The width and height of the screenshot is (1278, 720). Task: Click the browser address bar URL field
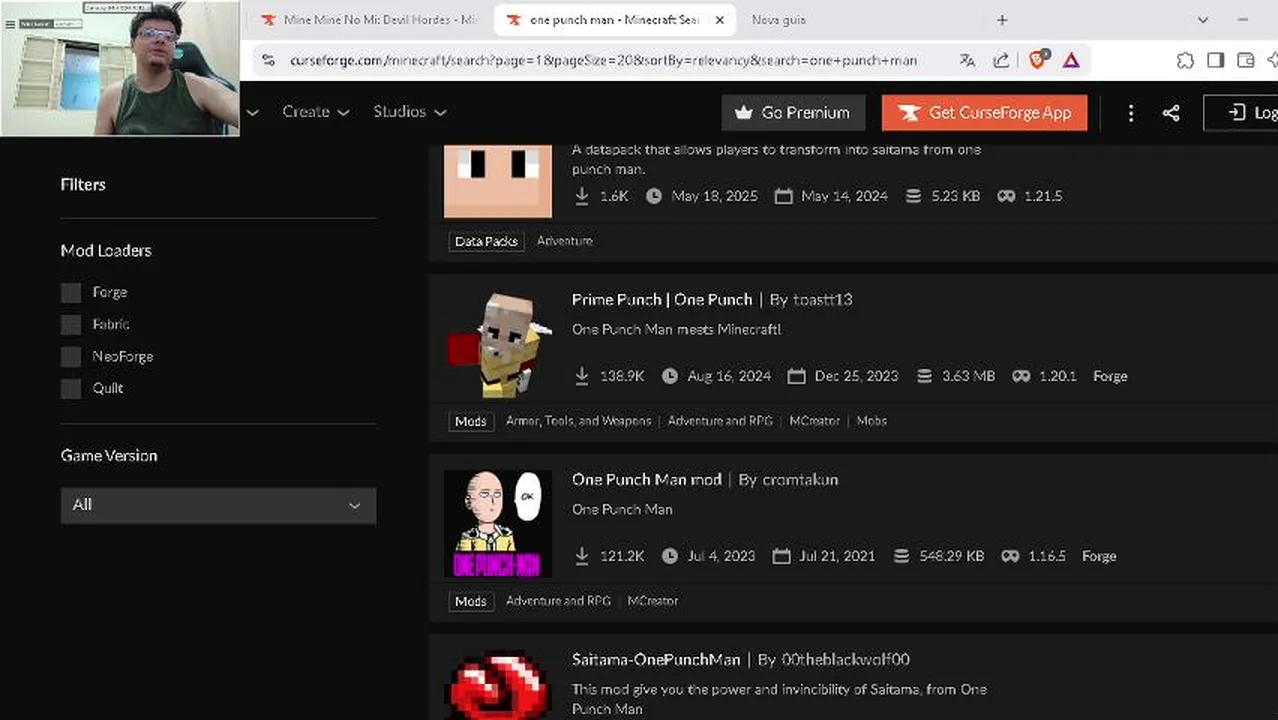point(603,60)
